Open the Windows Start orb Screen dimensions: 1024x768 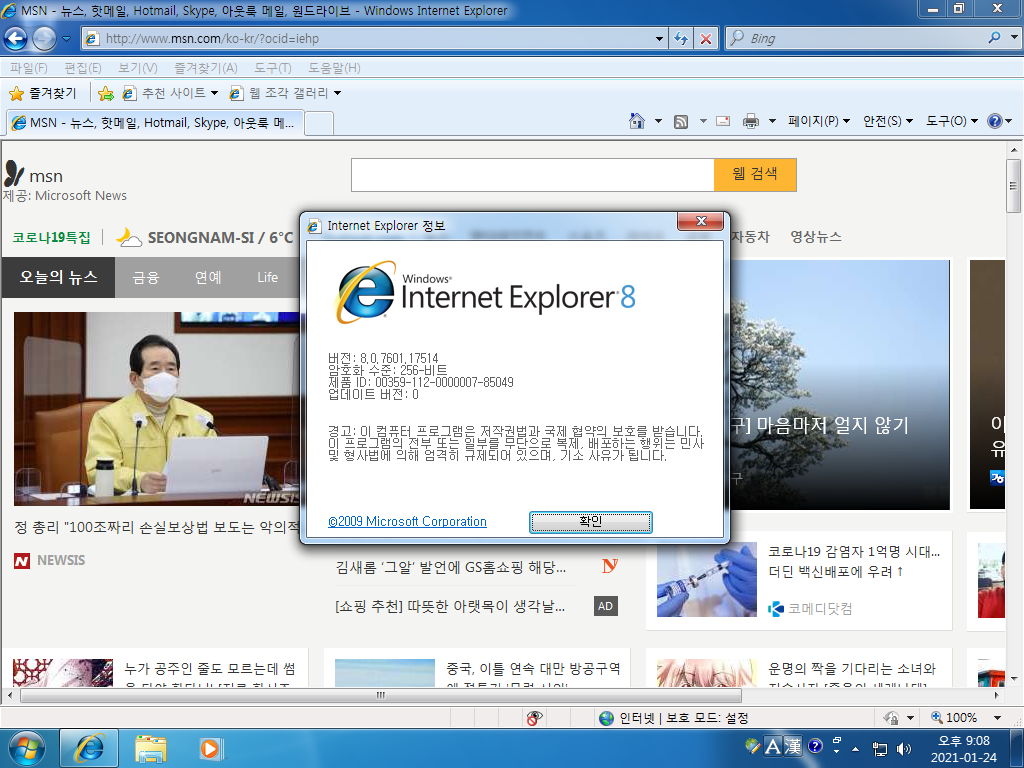[x=25, y=748]
